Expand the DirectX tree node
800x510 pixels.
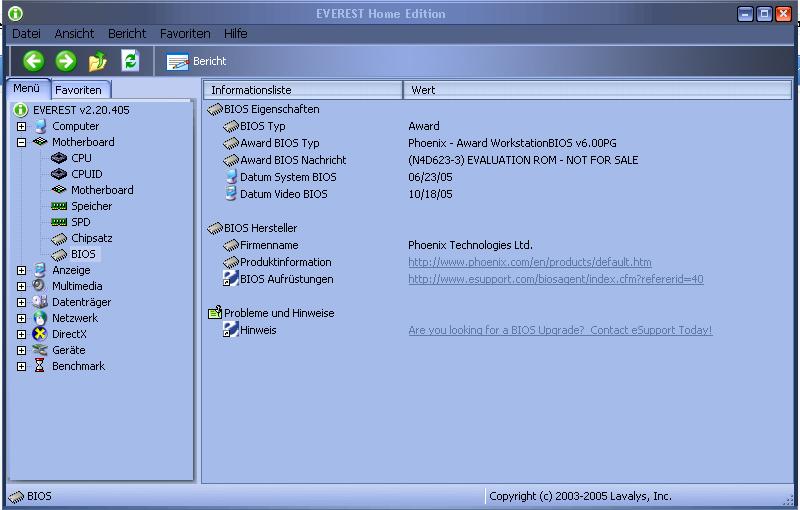point(21,335)
